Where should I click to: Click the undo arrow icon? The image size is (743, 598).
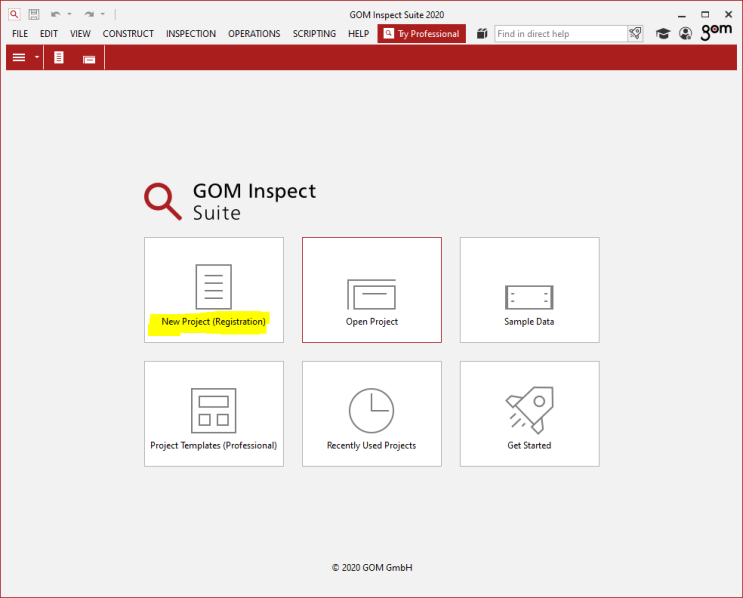(55, 15)
